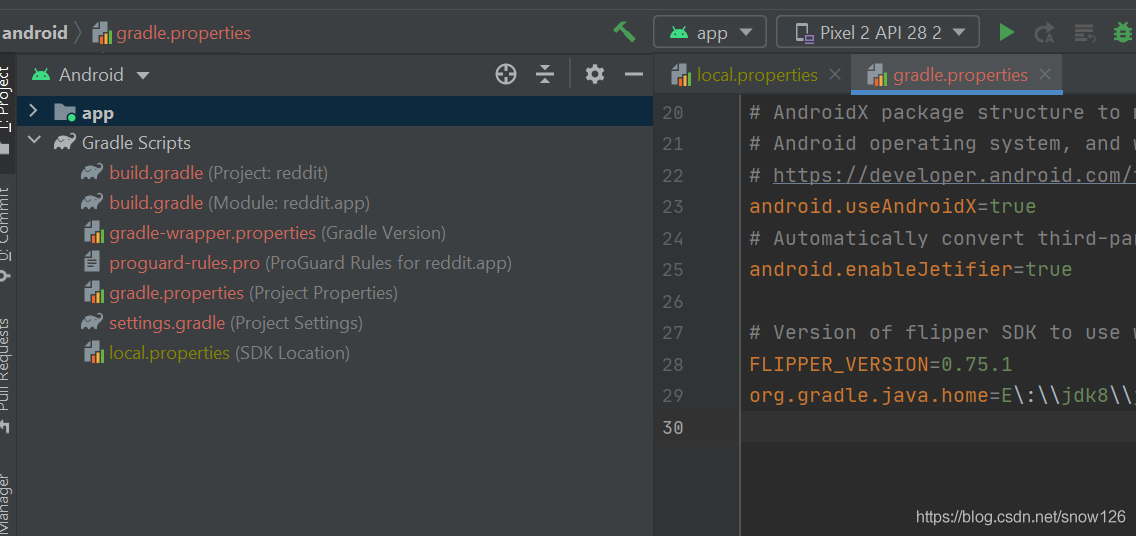The image size is (1136, 536).
Task: Select proguard-rules.pro in Gradle Scripts
Action: coord(184,263)
